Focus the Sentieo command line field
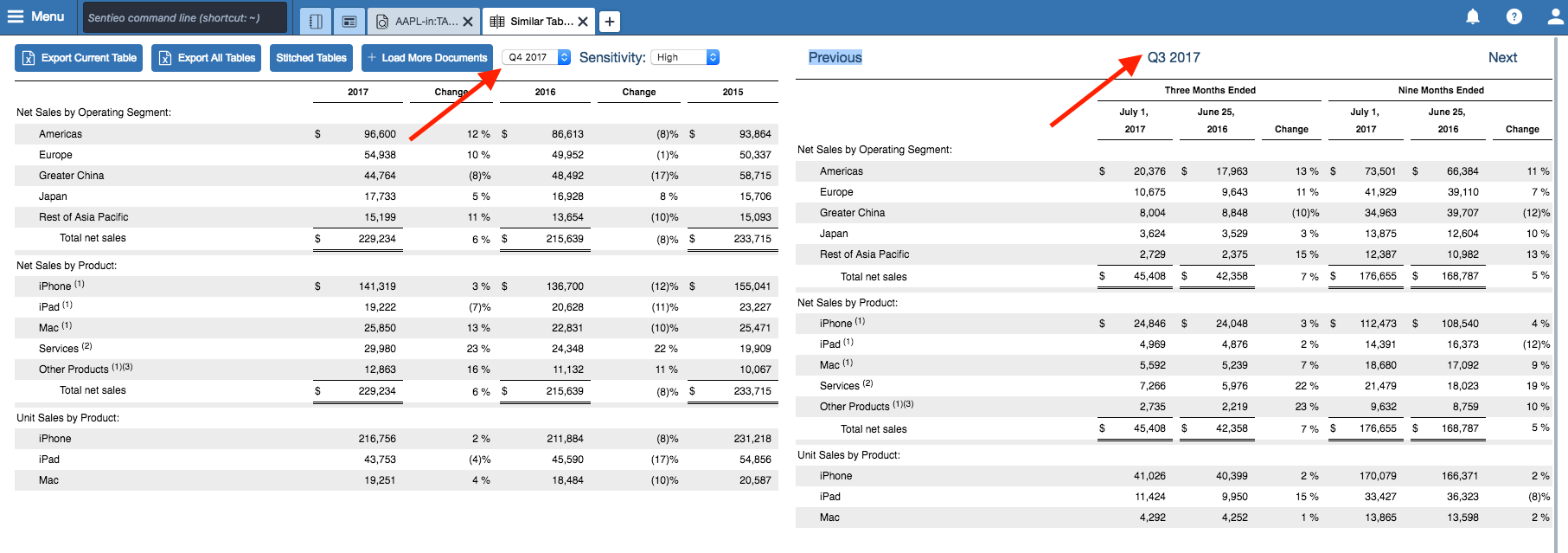The width and height of the screenshot is (1568, 553). coord(185,17)
